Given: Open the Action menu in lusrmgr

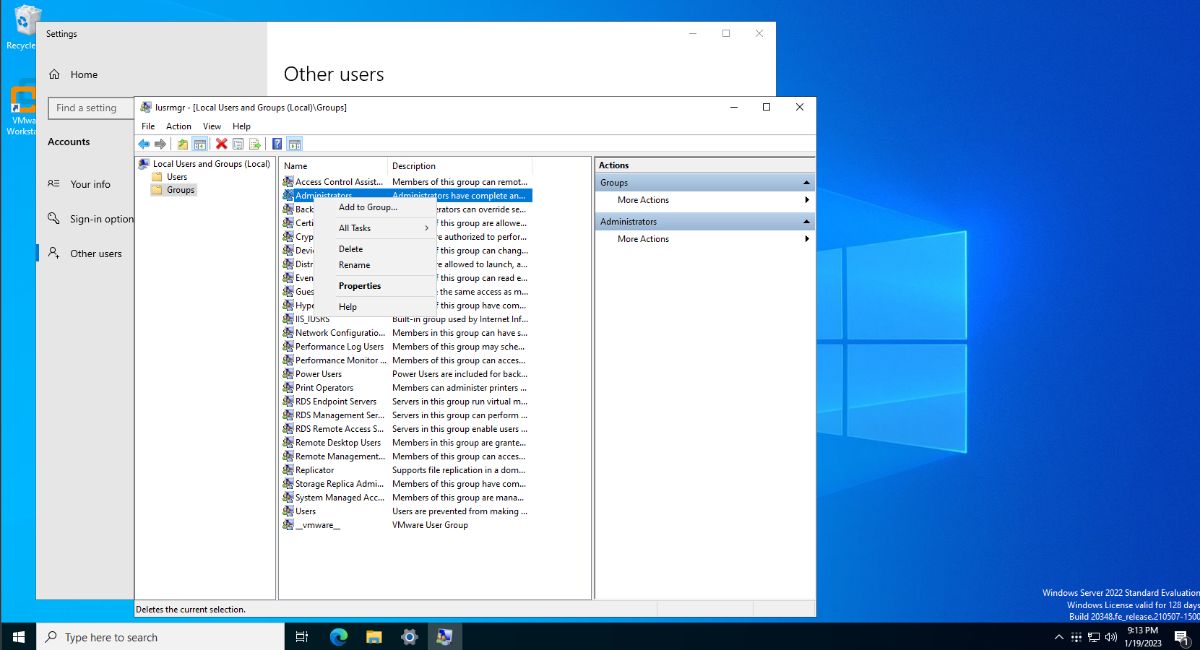Looking at the screenshot, I should coord(178,126).
